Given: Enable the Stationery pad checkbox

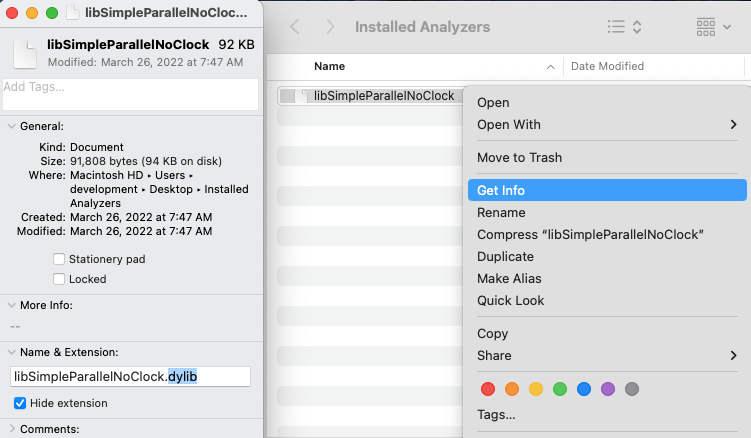Looking at the screenshot, I should pos(59,259).
